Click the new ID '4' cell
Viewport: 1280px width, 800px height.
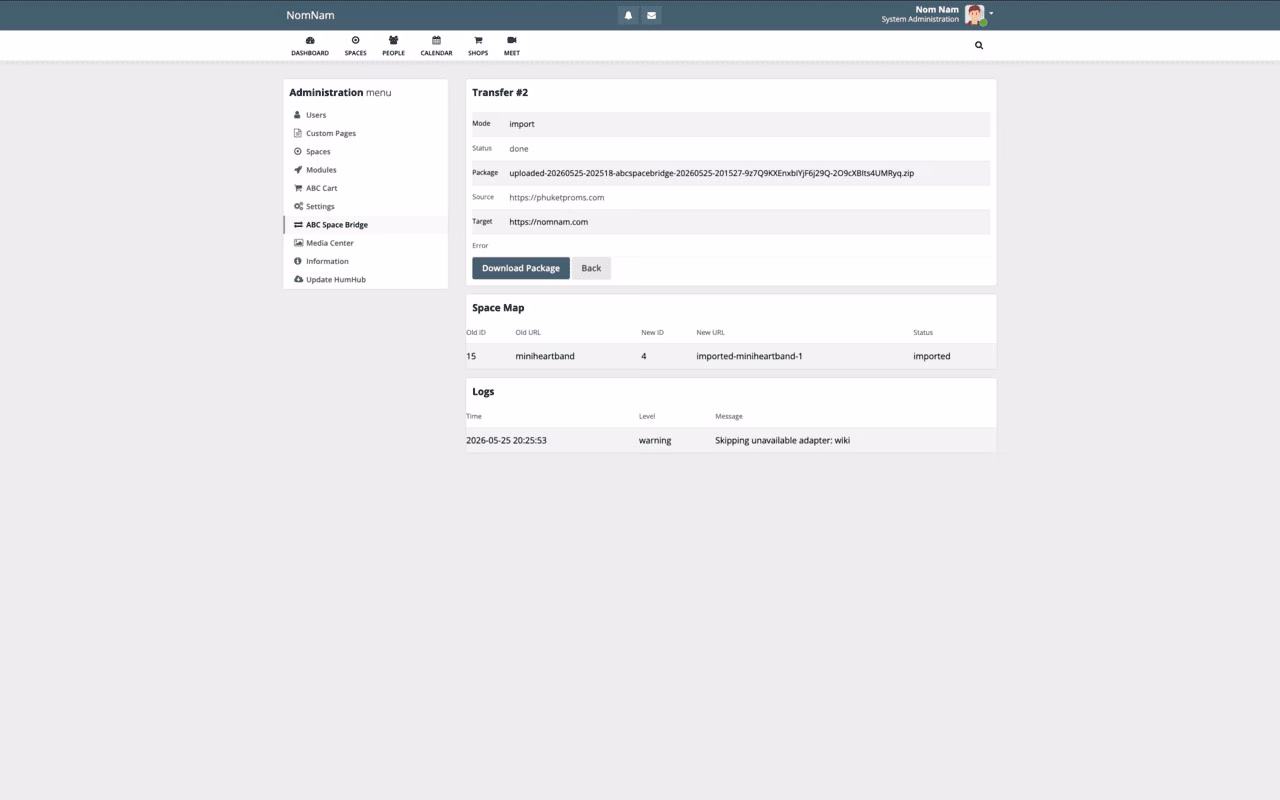(644, 356)
